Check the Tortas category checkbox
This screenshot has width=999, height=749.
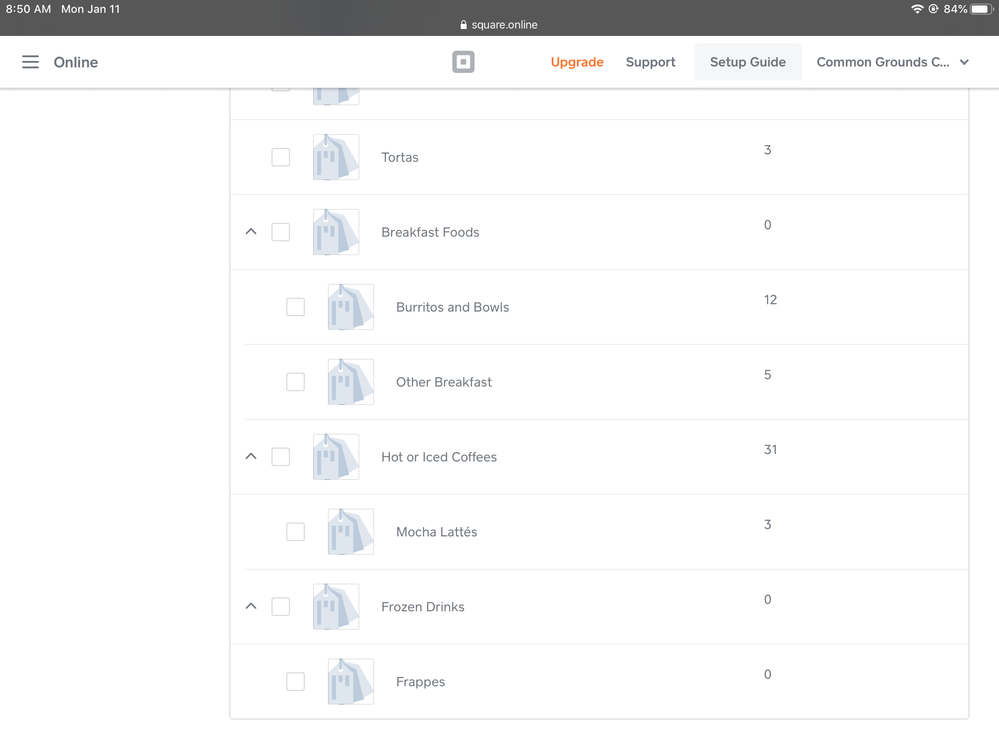tap(281, 157)
